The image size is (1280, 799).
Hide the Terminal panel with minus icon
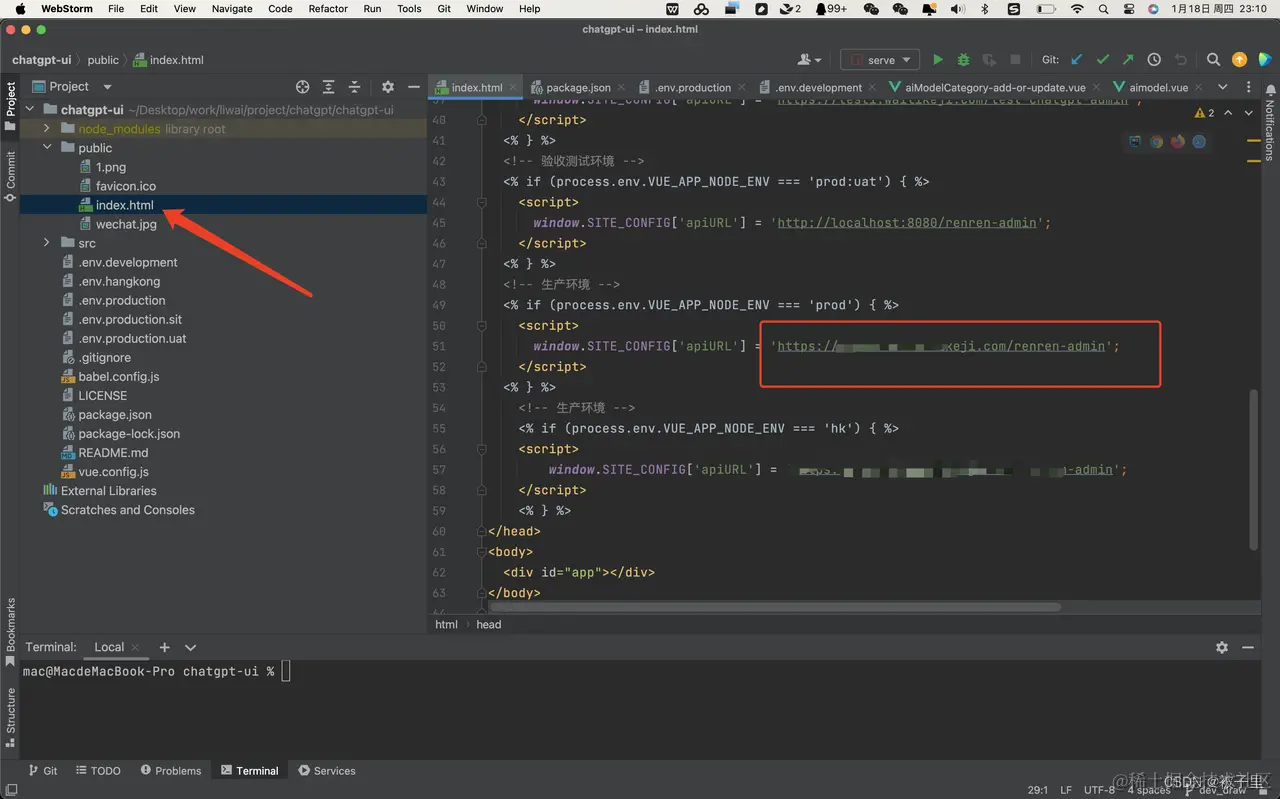pyautogui.click(x=1248, y=647)
